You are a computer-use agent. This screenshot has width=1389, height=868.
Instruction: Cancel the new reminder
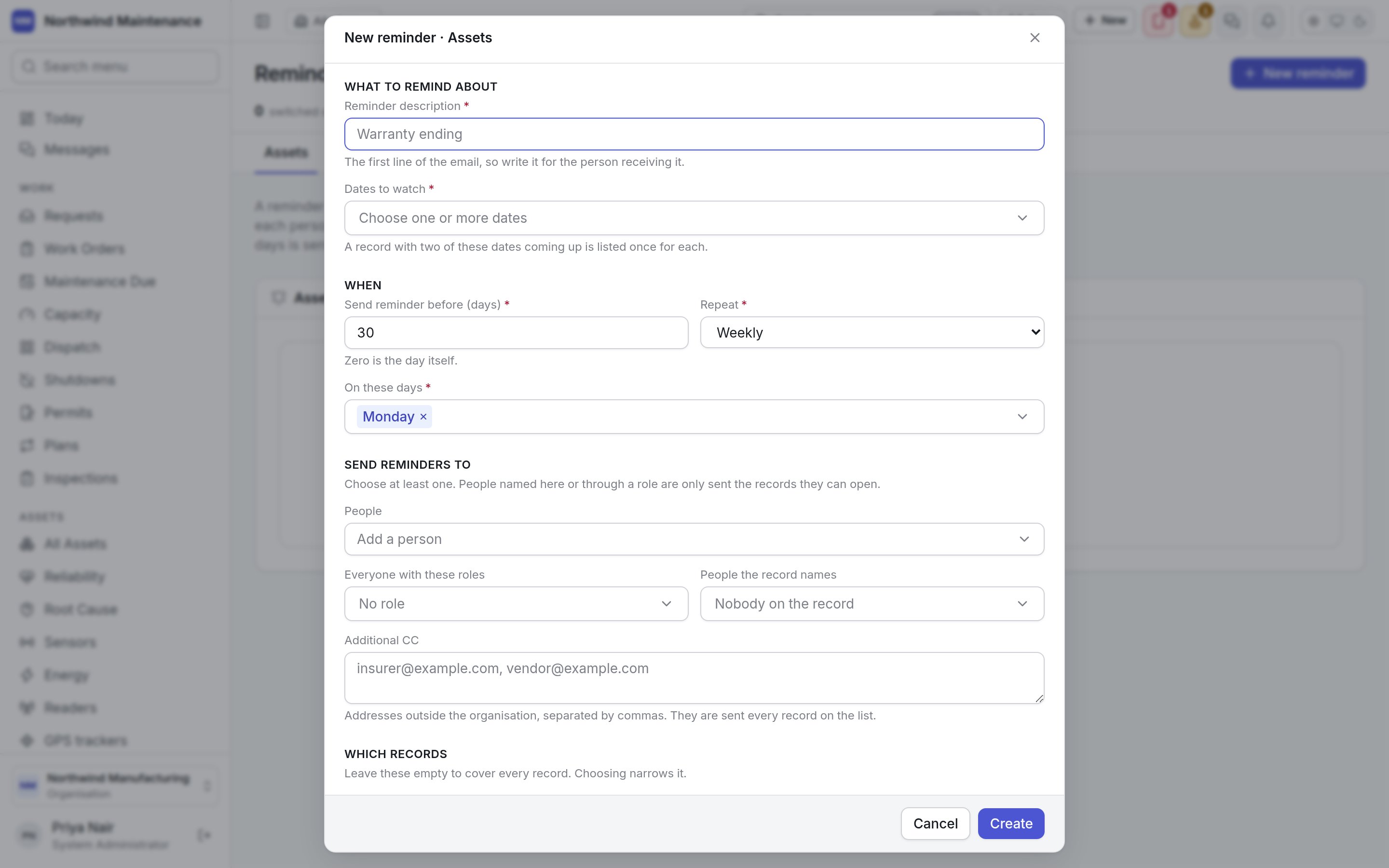(x=935, y=824)
